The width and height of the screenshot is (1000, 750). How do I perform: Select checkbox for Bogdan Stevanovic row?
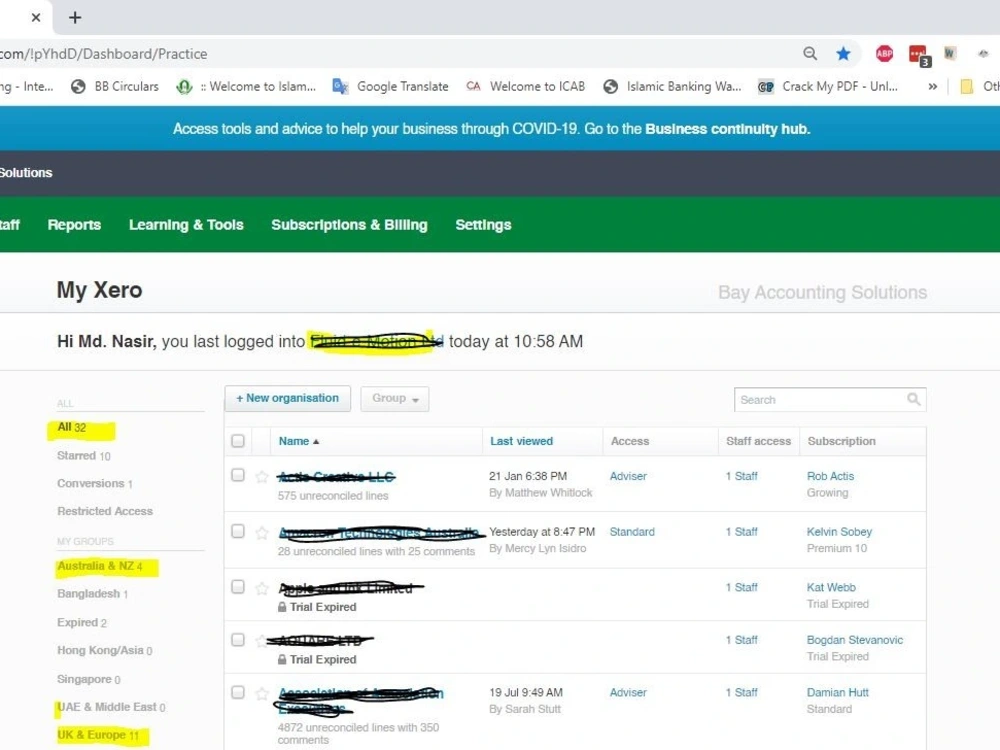238,639
